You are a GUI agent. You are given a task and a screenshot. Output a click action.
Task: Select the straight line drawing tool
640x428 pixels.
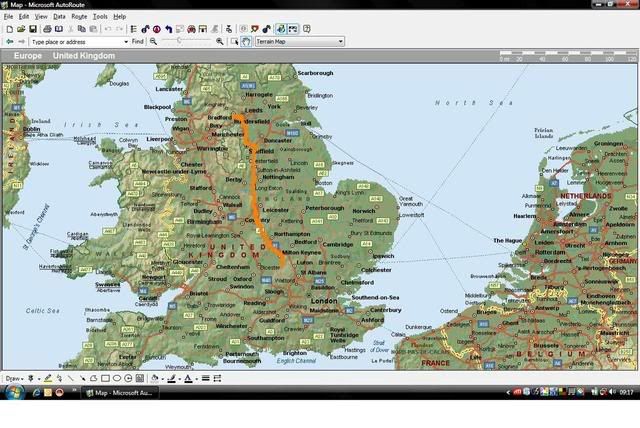point(71,378)
